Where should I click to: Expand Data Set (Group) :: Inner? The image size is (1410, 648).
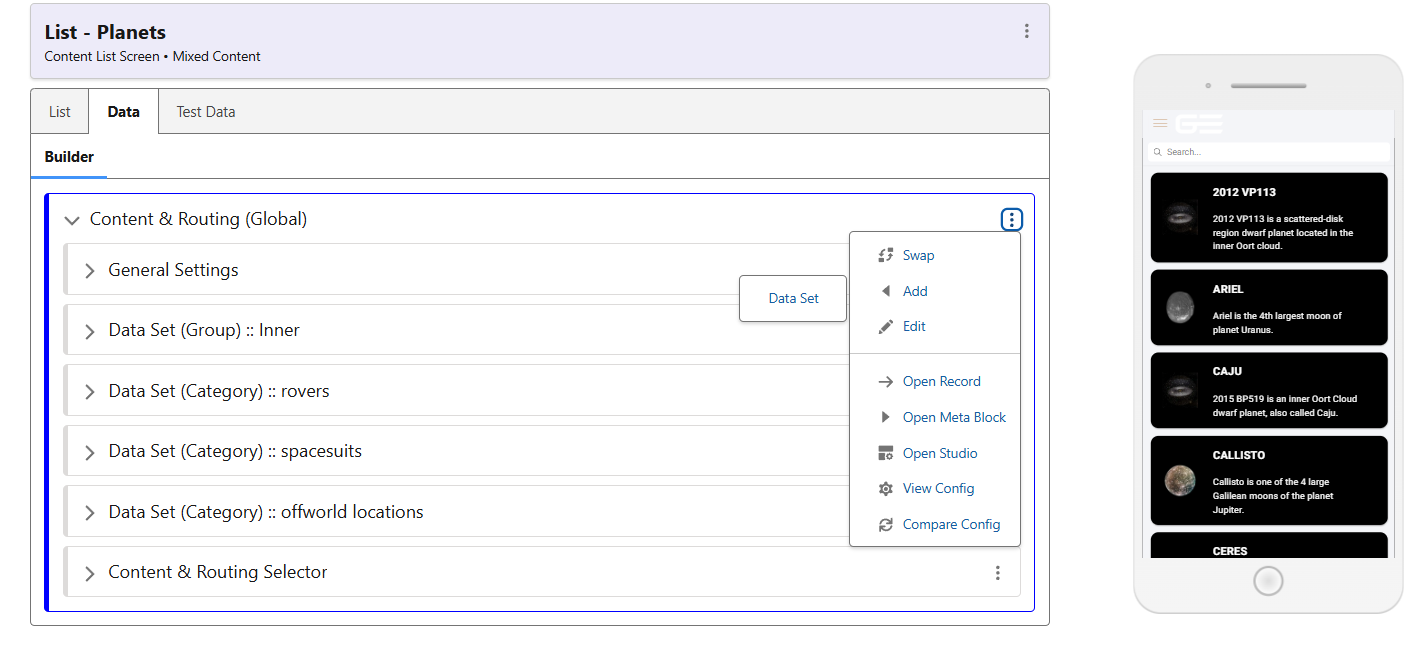(x=90, y=331)
